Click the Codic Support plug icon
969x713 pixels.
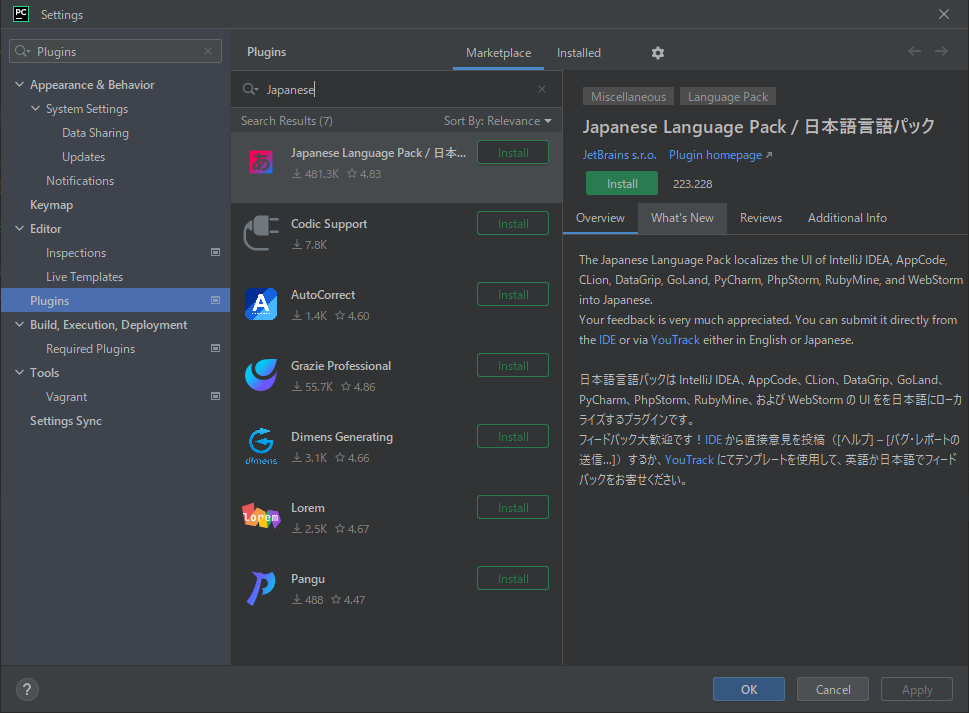pyautogui.click(x=261, y=233)
